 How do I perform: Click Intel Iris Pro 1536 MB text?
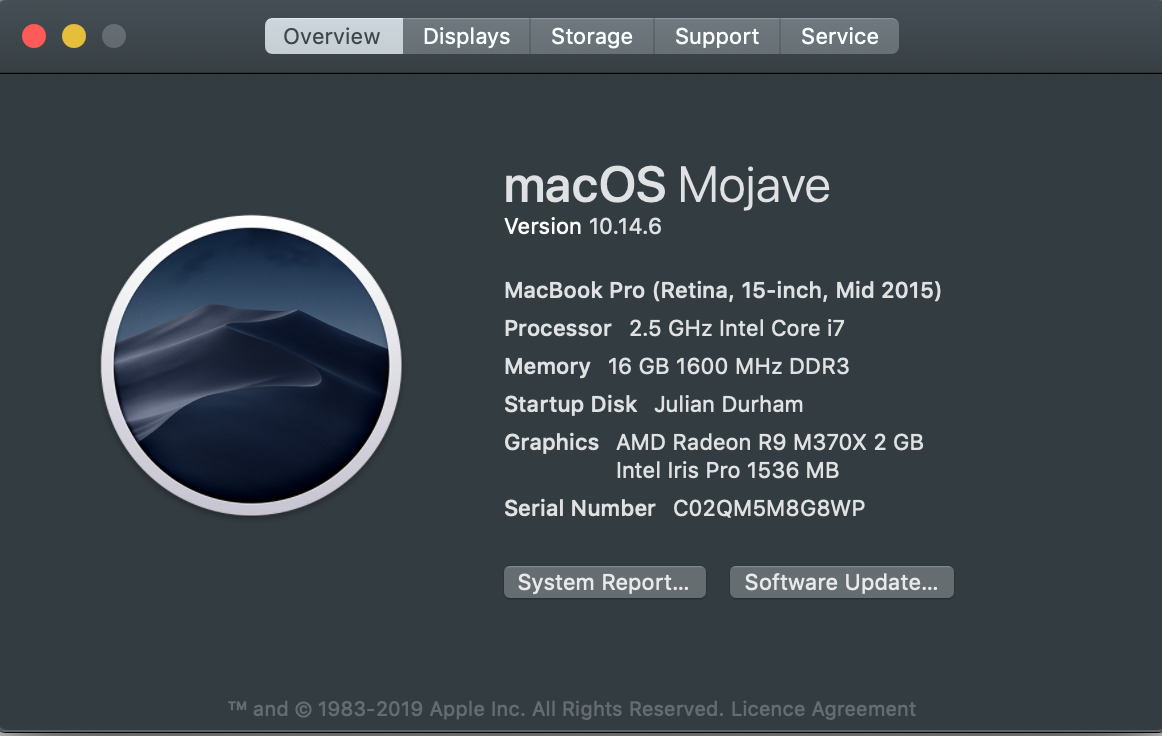[728, 471]
